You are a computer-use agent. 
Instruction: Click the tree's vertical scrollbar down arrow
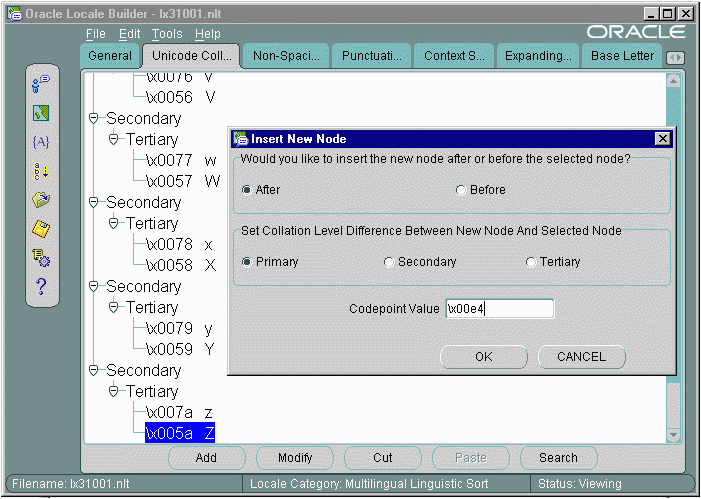[674, 435]
